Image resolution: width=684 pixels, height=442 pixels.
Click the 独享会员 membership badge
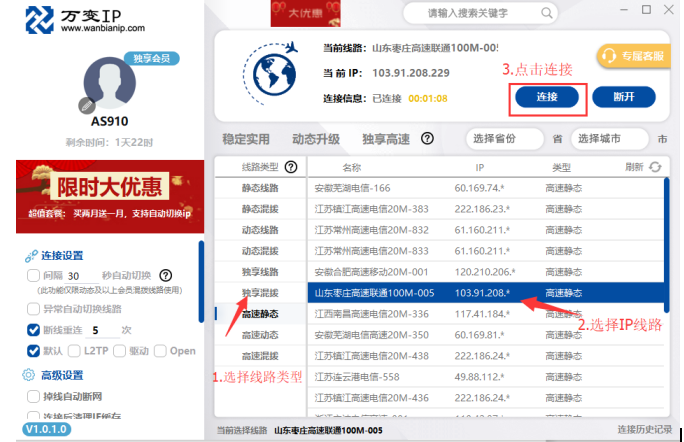coord(151,58)
